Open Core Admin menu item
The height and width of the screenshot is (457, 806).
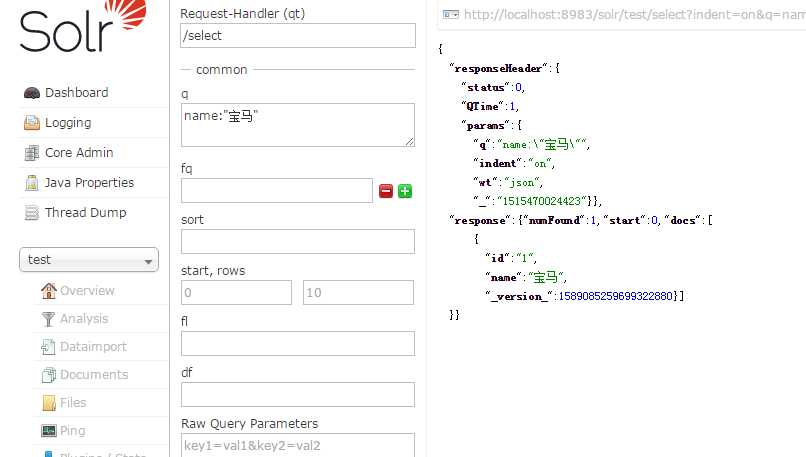click(x=79, y=153)
